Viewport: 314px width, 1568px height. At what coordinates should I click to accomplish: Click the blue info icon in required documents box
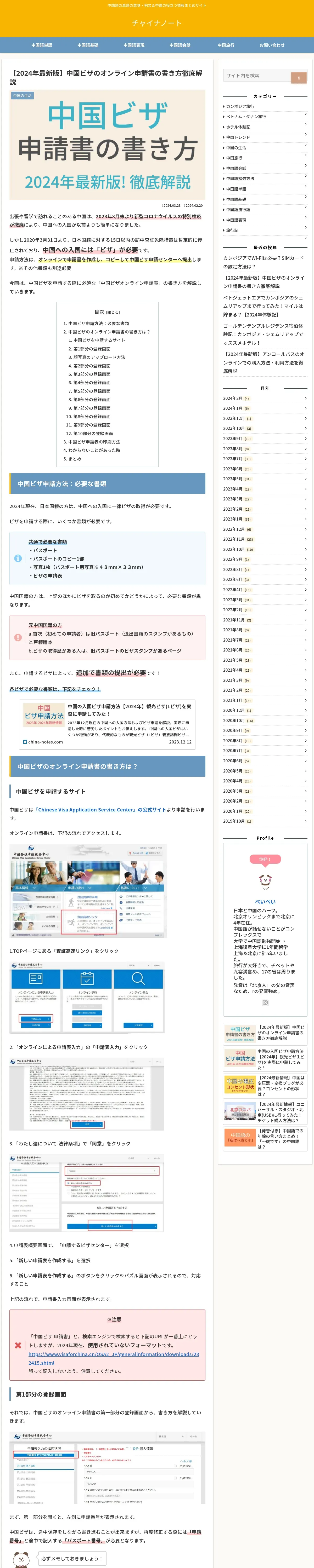coord(18,558)
